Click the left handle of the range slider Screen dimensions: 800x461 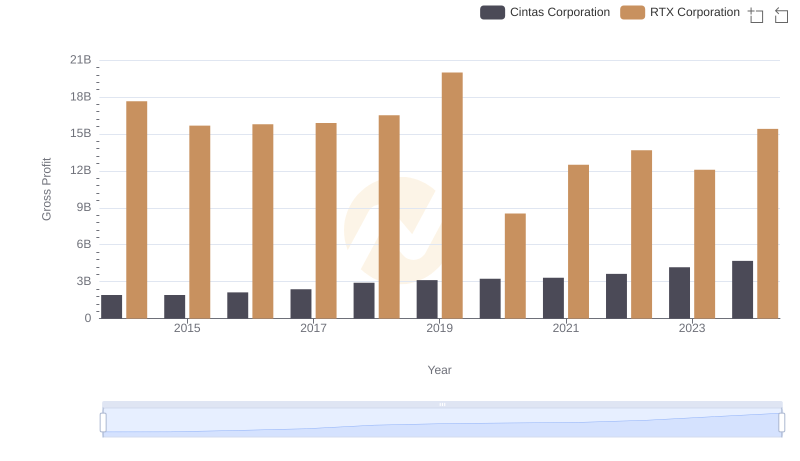click(x=103, y=423)
